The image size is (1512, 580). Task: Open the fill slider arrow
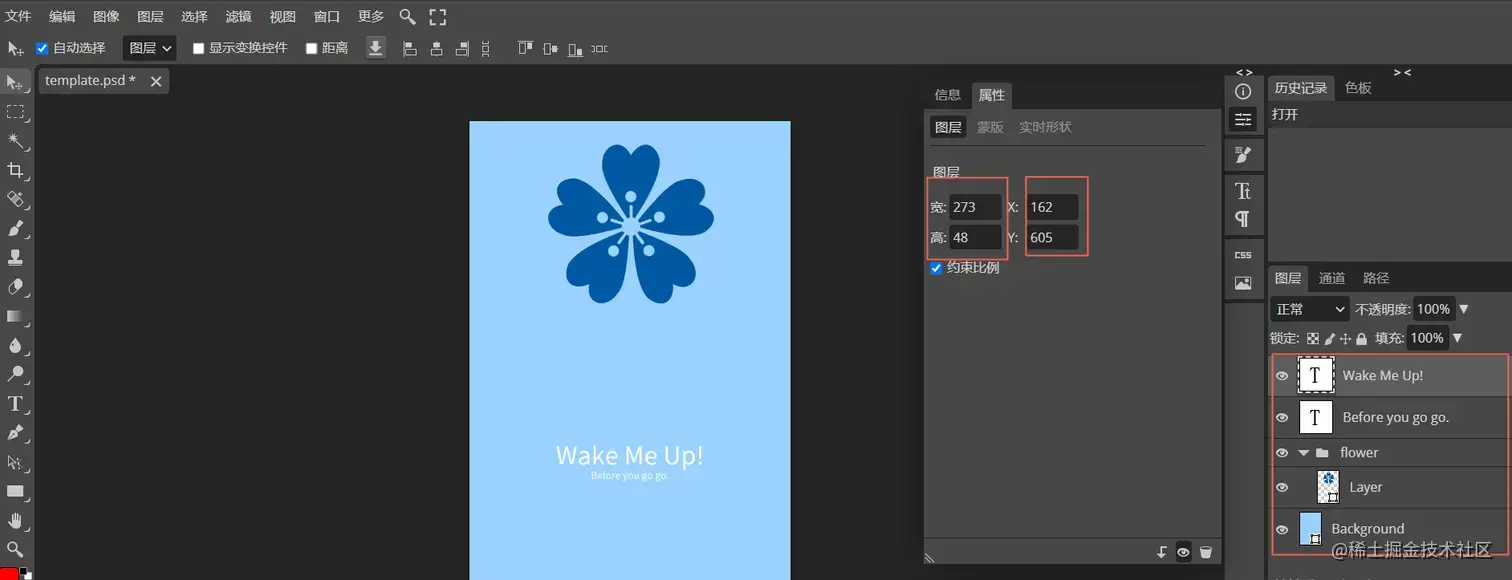(1456, 338)
